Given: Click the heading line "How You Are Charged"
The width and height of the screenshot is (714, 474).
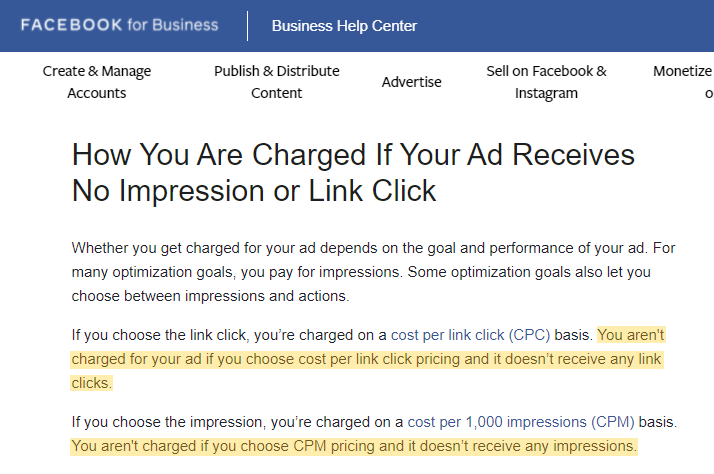Looking at the screenshot, I should coord(353,156).
